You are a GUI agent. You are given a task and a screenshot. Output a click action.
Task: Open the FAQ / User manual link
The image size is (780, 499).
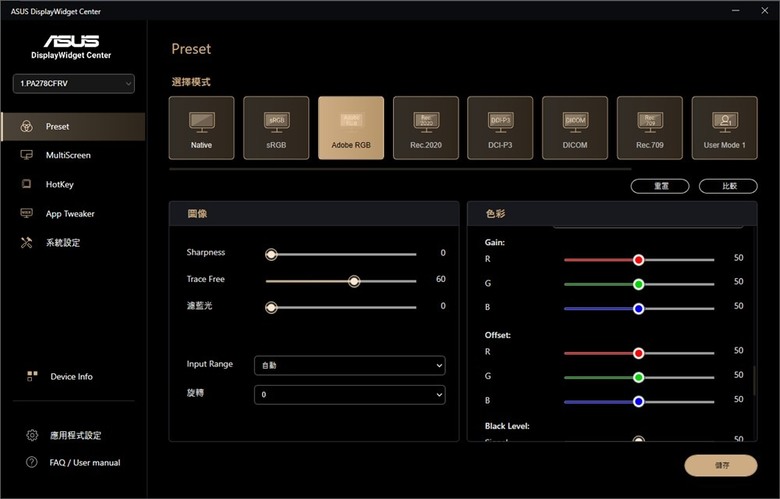(85, 463)
